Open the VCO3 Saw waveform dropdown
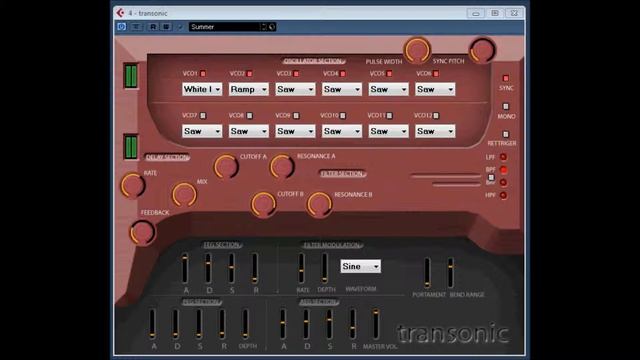Image resolution: width=640 pixels, height=360 pixels. [x=295, y=89]
